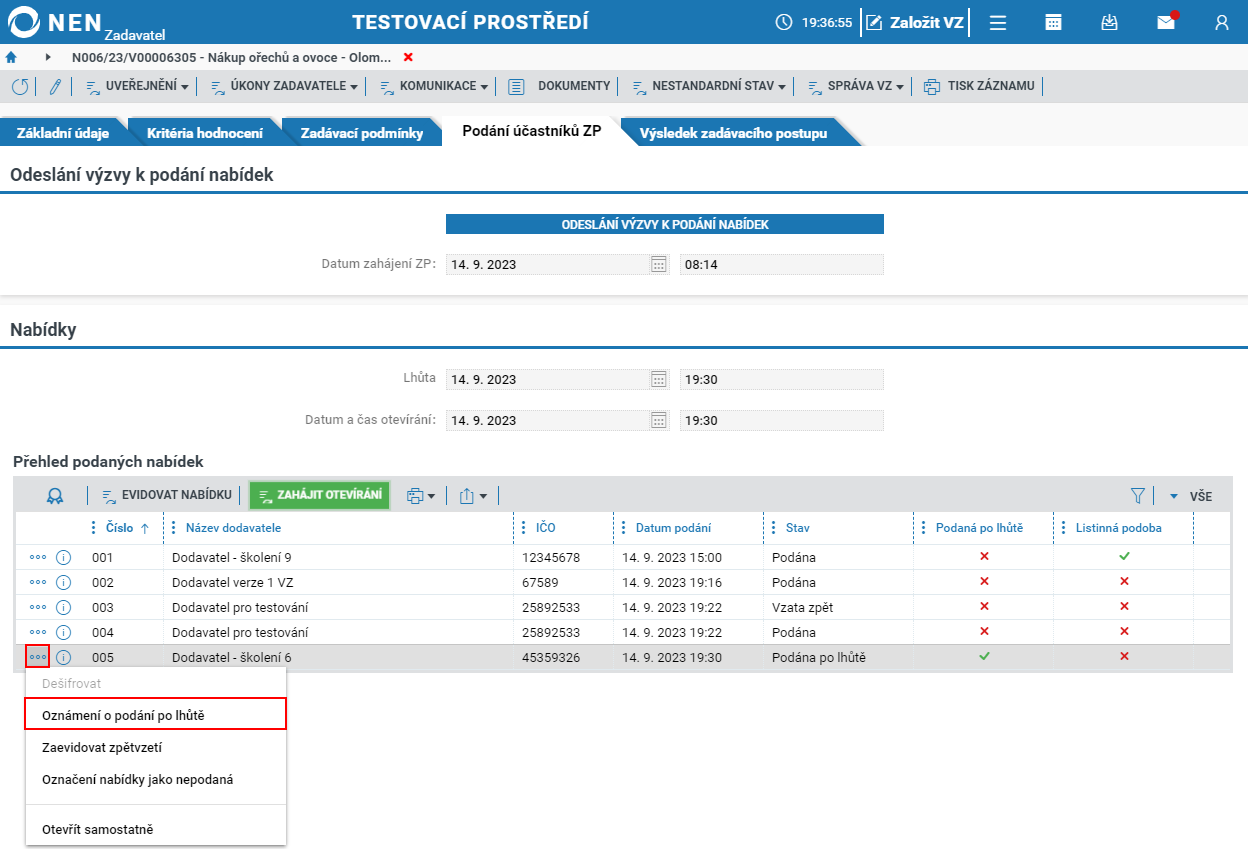Select Otevřít samostatně from context menu
Image resolution: width=1248 pixels, height=849 pixels.
tap(156, 829)
